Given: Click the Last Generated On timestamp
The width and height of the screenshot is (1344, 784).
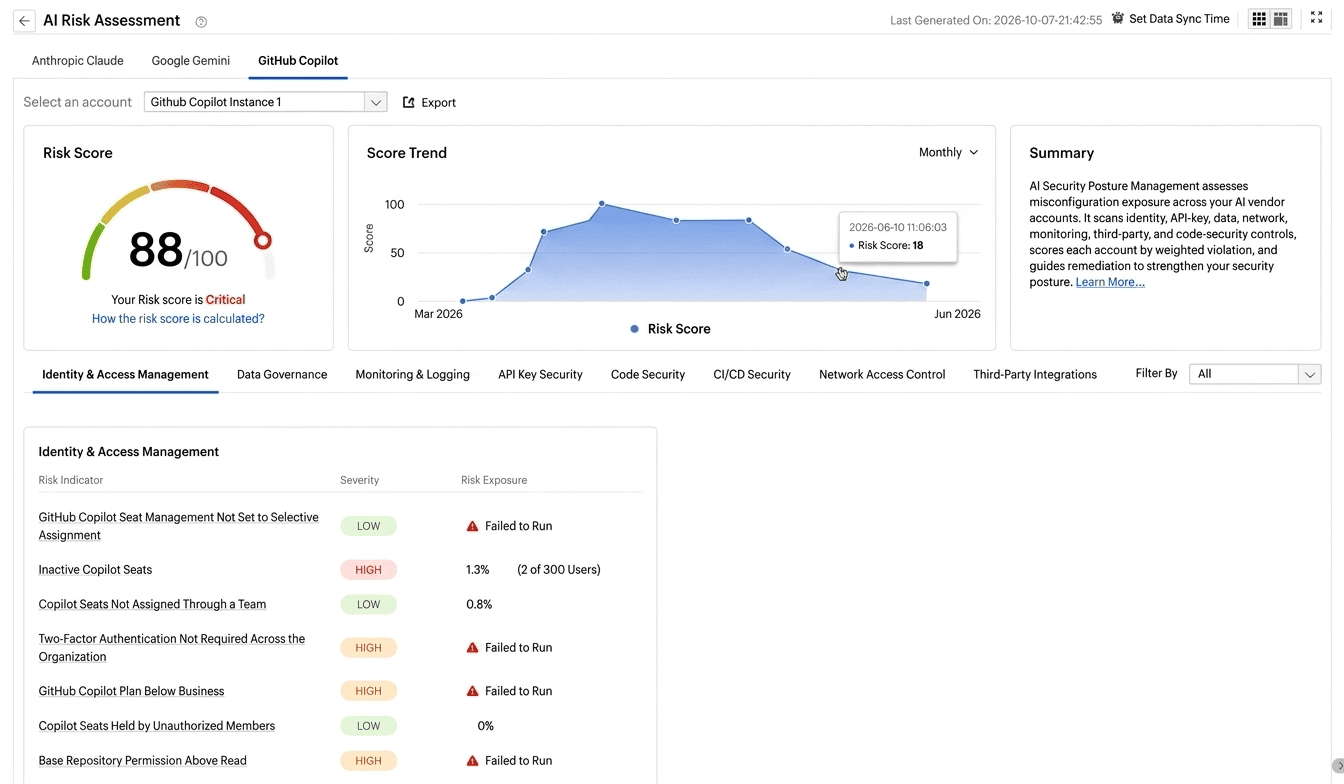Looking at the screenshot, I should [x=996, y=20].
